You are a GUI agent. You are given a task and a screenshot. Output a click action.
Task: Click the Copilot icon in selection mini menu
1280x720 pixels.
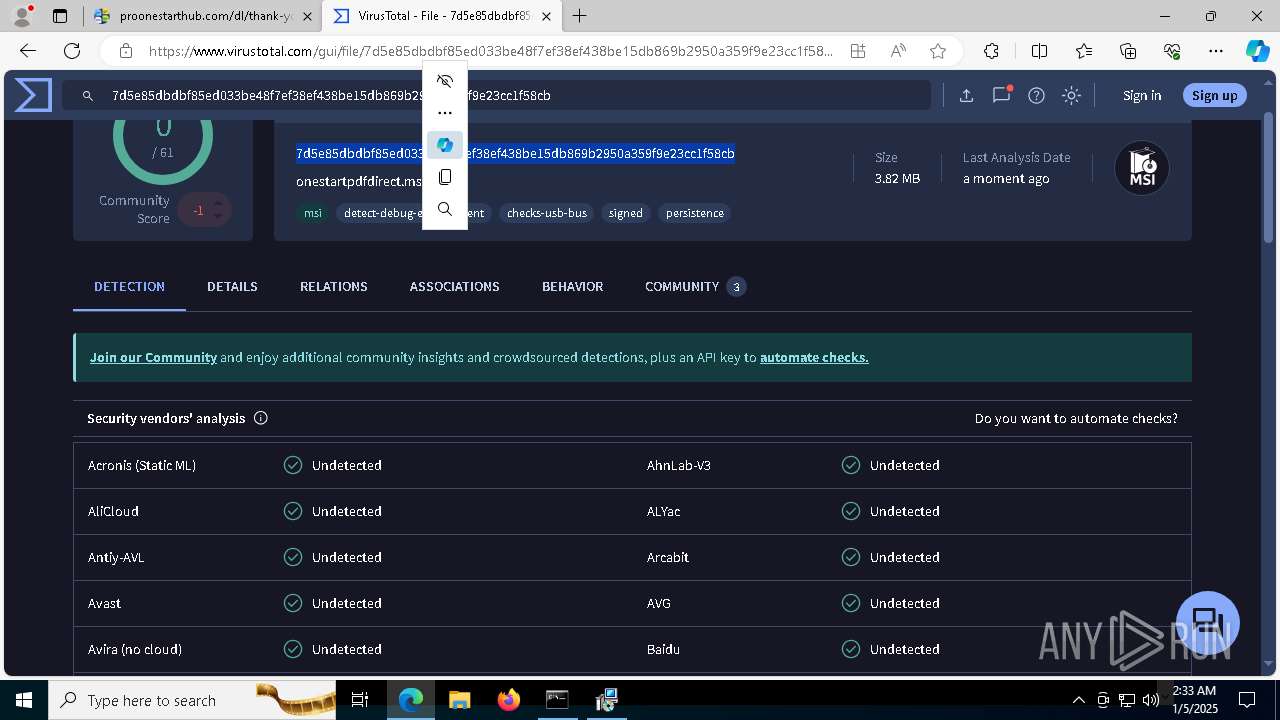(x=445, y=145)
